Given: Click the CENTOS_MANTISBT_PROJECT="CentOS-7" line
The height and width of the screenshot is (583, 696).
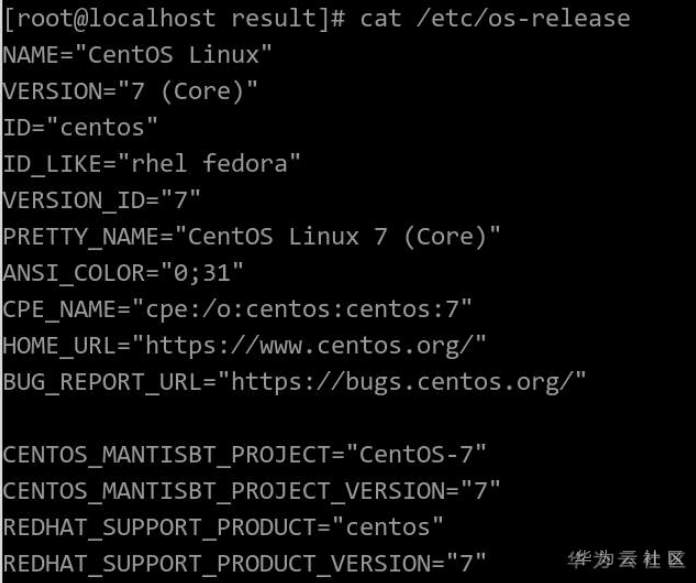Looking at the screenshot, I should (245, 455).
